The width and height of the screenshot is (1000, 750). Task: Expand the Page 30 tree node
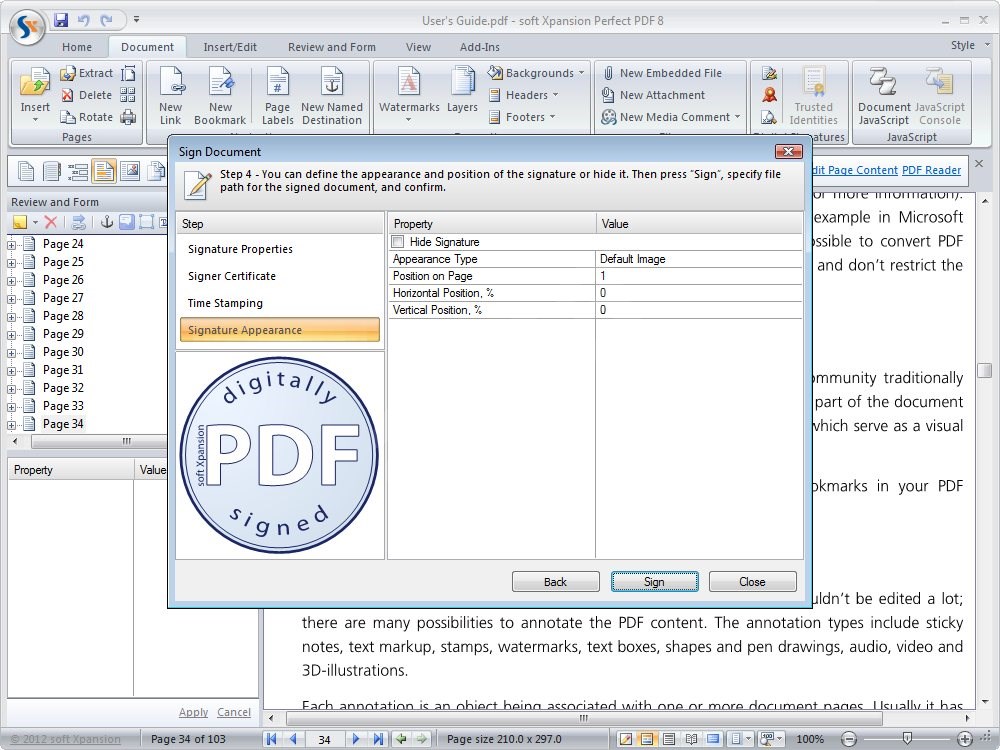pos(11,353)
